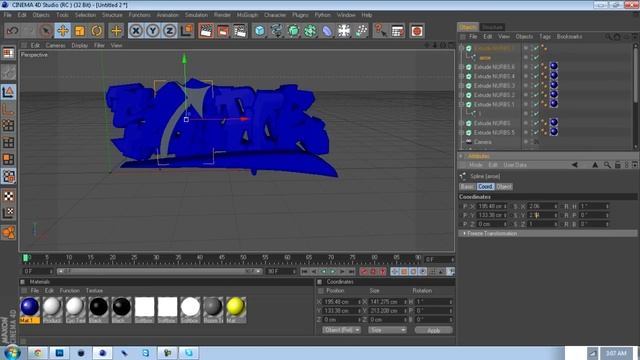Click the red record keyframe button
The image size is (640, 360).
point(364,271)
